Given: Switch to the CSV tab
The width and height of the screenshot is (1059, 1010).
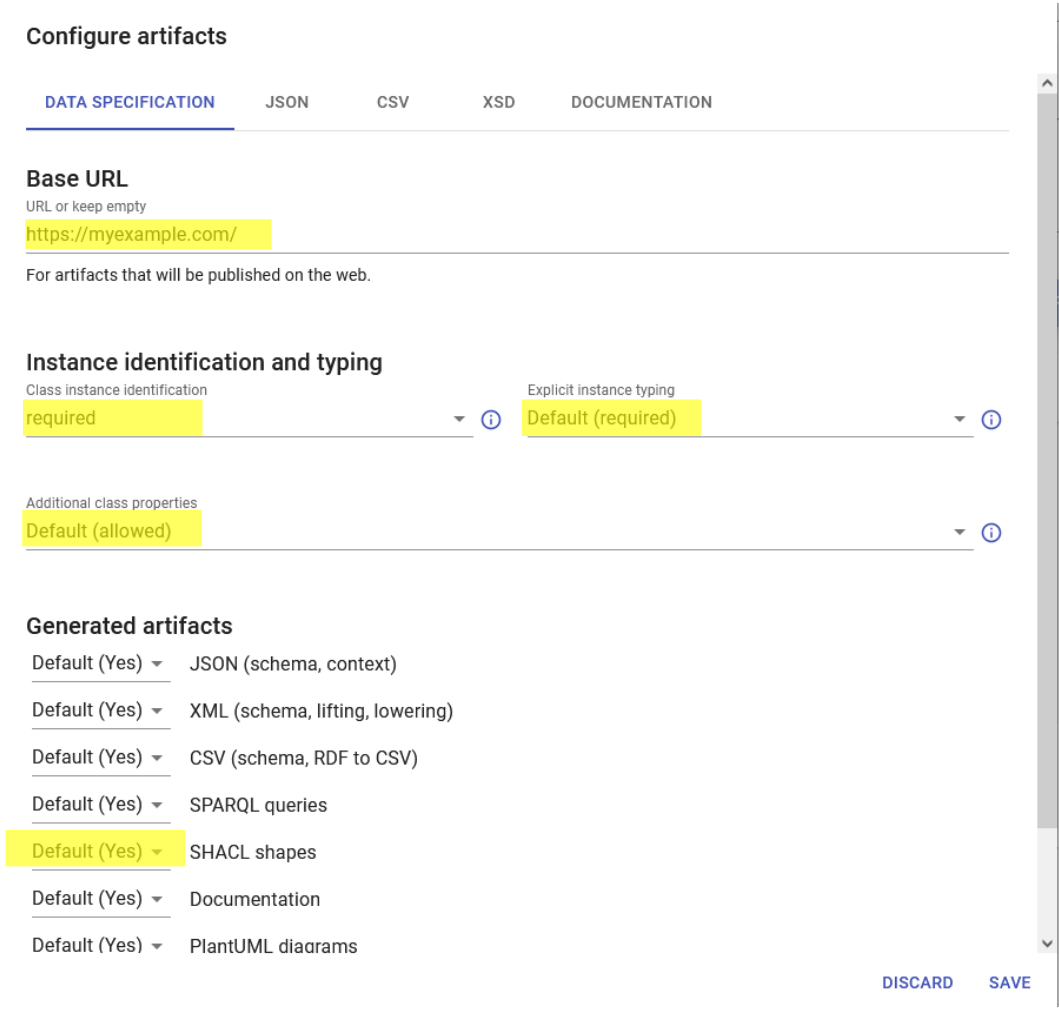Looking at the screenshot, I should (393, 102).
